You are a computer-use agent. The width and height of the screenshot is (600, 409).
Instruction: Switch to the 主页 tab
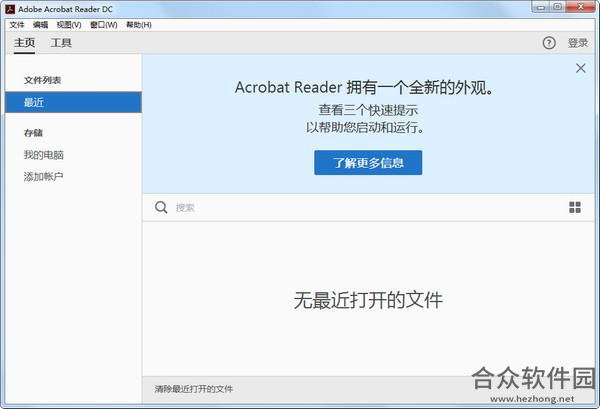click(24, 42)
